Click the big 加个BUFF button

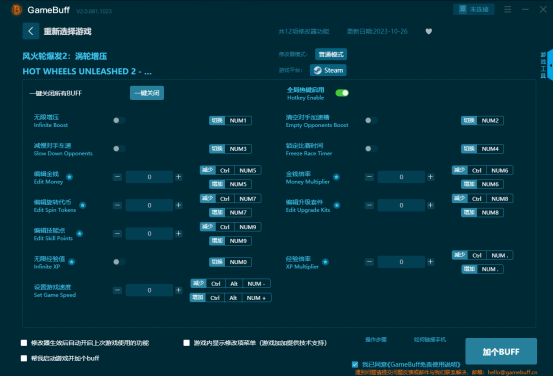501,351
